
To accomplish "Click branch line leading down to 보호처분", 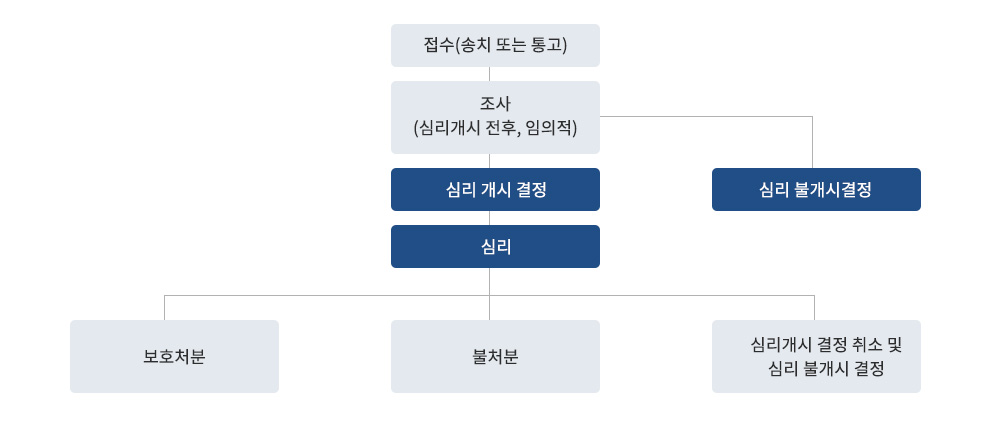I will [165, 308].
